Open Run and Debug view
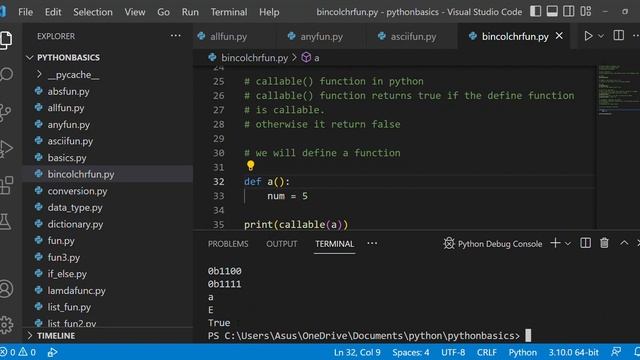 click(5, 149)
